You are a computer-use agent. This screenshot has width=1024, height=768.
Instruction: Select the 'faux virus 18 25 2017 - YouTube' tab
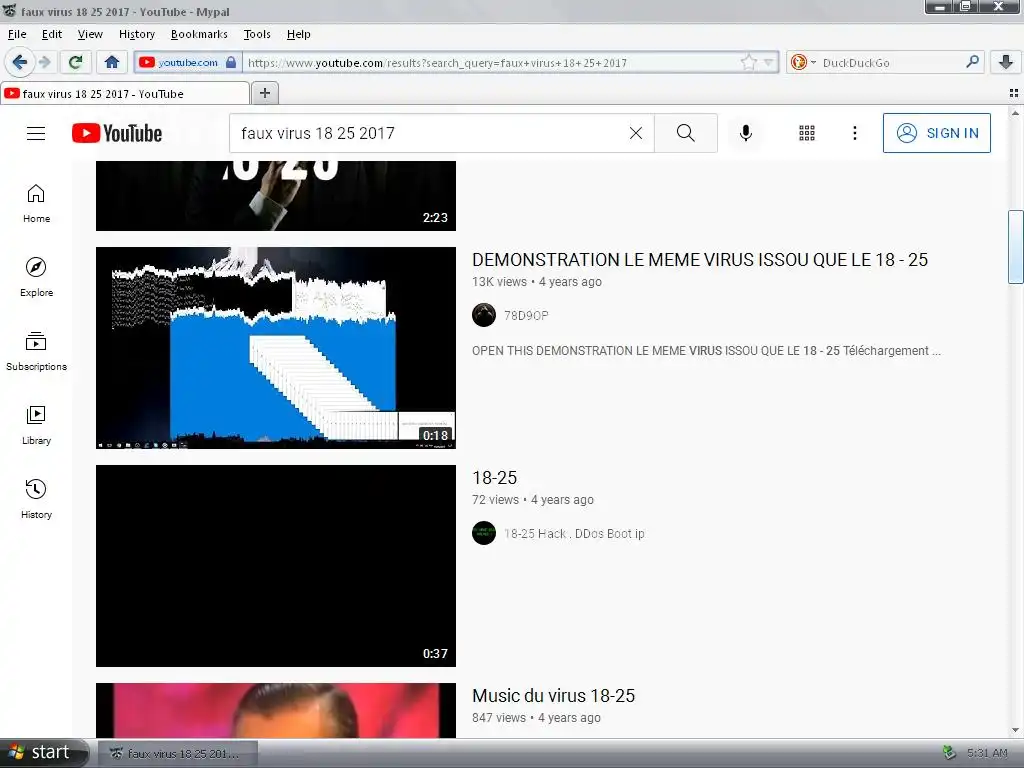pos(125,93)
